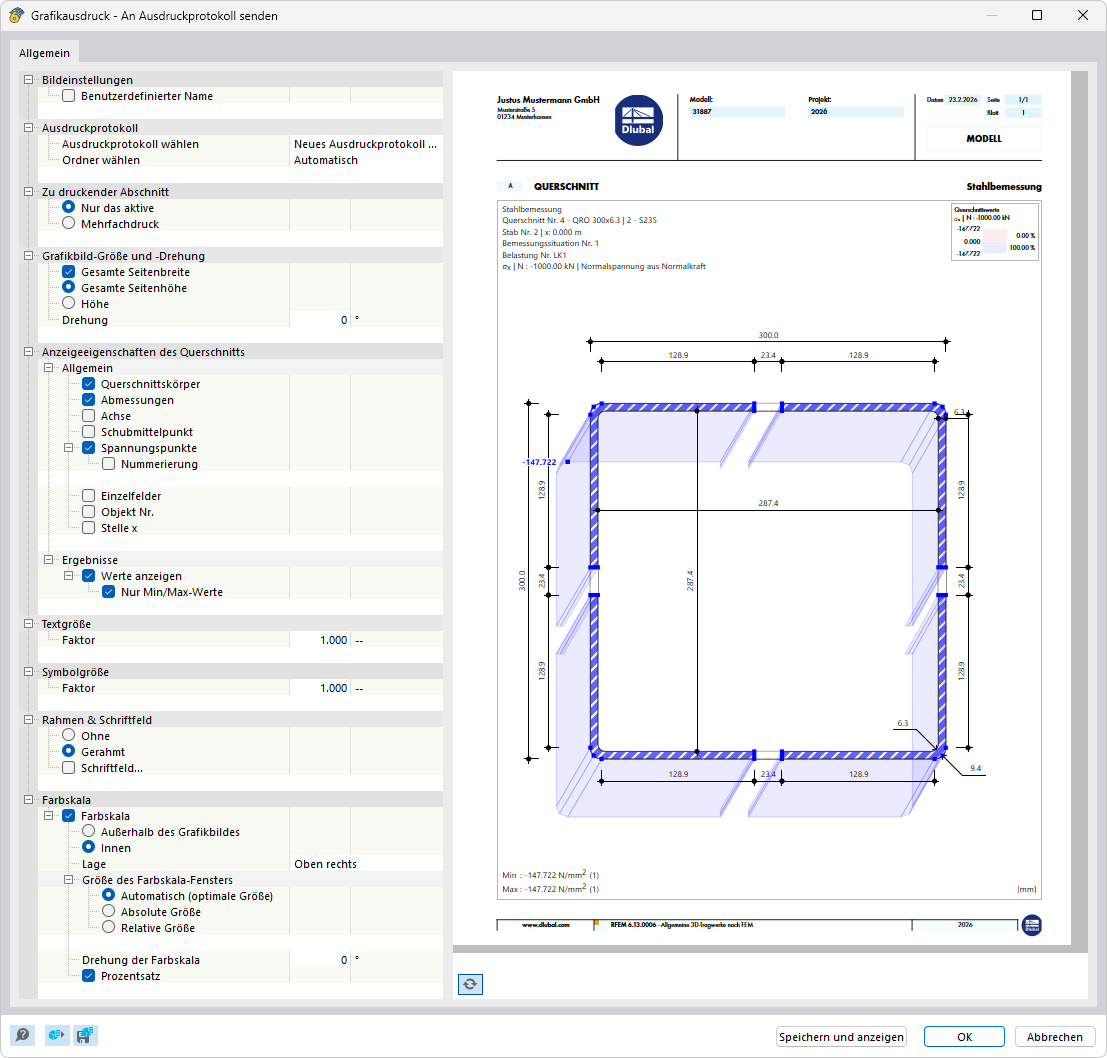Switch to the Allgemein tab

(x=44, y=53)
